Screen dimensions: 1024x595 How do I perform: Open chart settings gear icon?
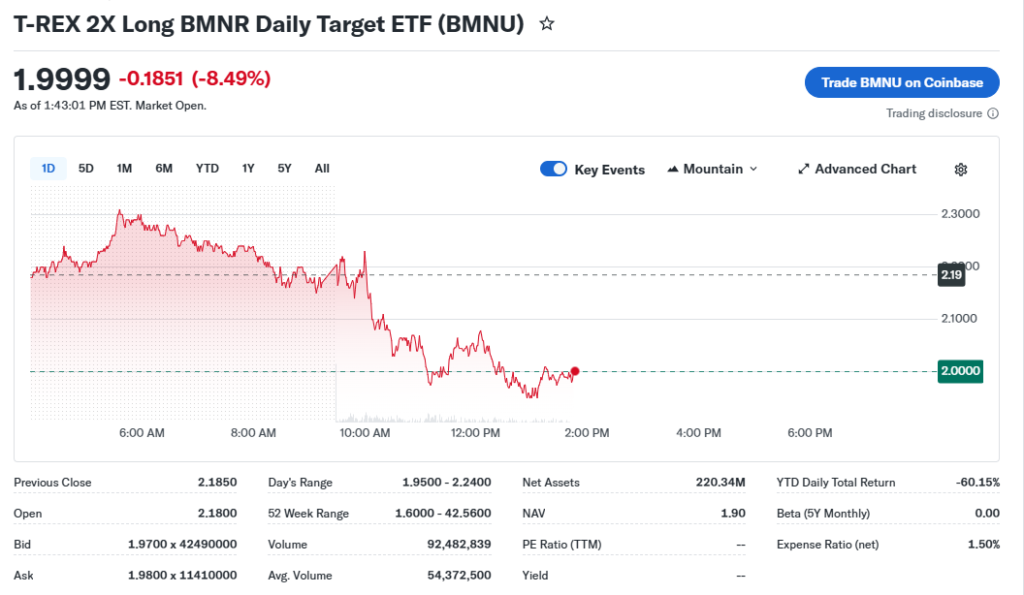[x=960, y=170]
